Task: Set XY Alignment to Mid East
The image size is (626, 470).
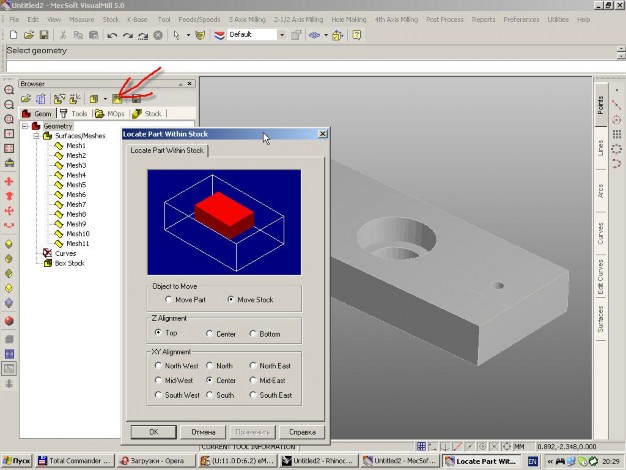Action: pos(252,380)
